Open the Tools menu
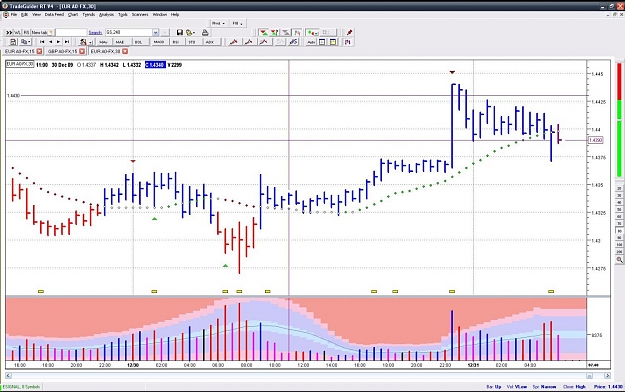The image size is (625, 392). tap(123, 14)
